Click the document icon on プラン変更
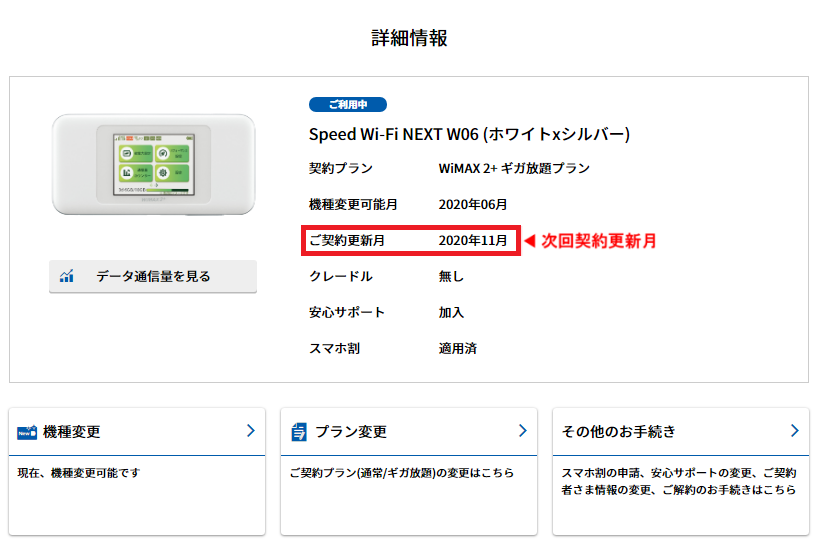This screenshot has width=821, height=554. click(x=299, y=432)
